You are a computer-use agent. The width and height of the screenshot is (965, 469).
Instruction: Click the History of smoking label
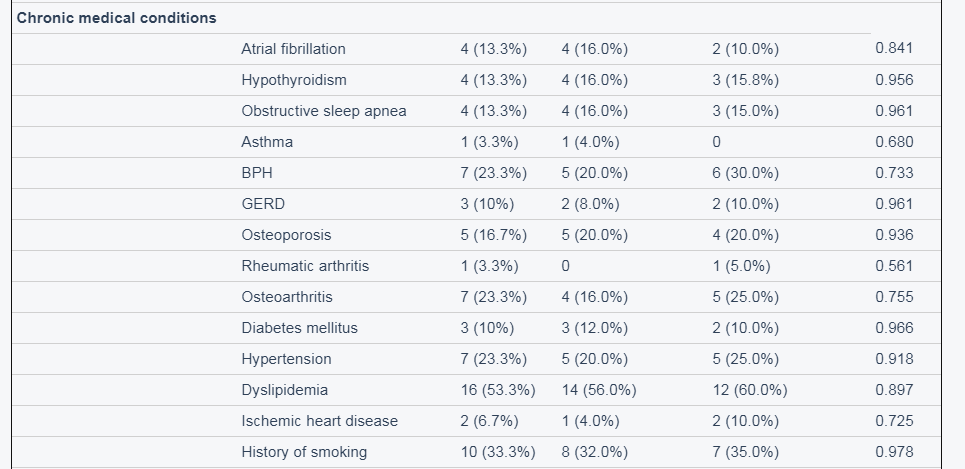[x=304, y=452]
